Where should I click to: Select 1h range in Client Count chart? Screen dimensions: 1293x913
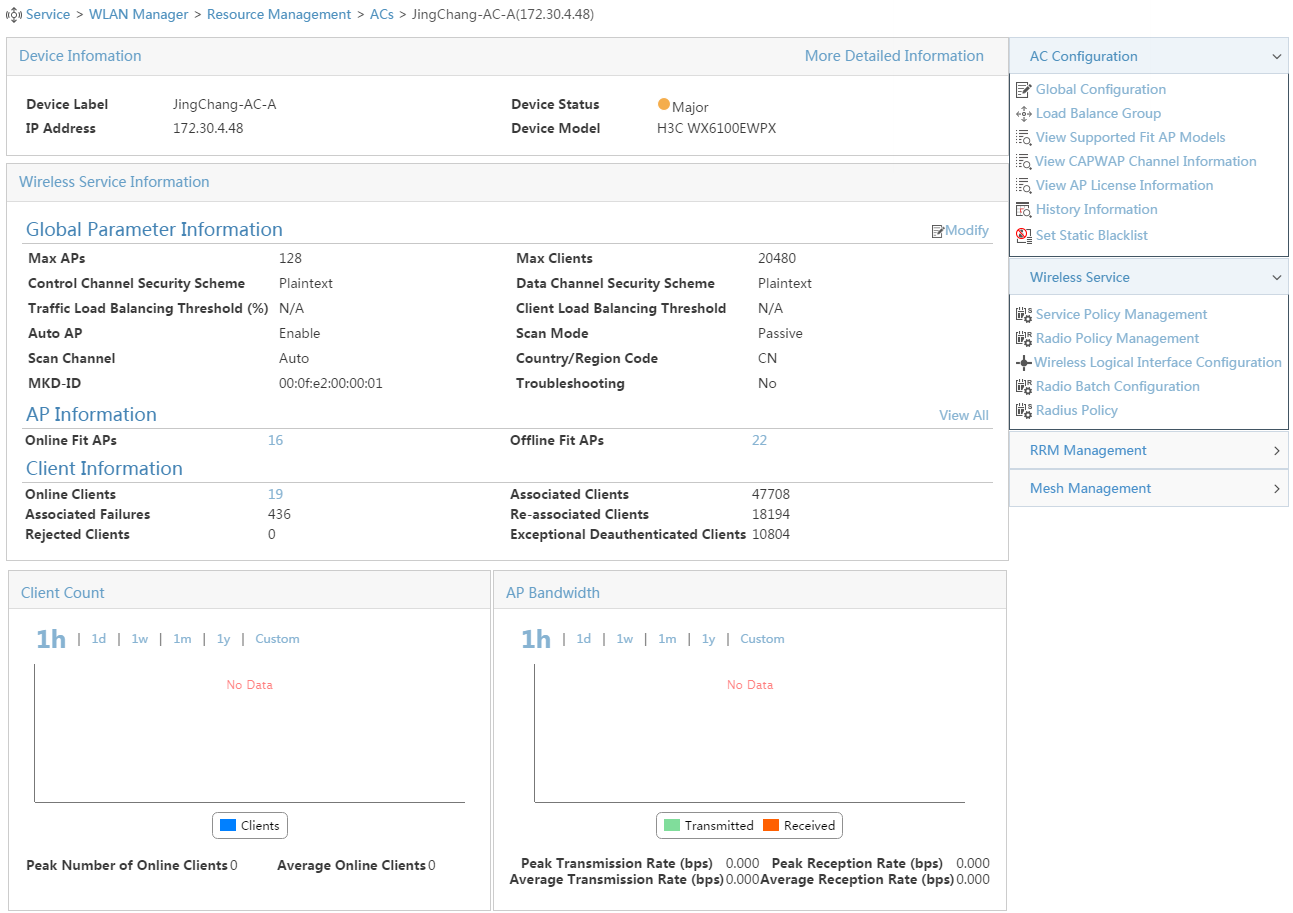tap(51, 639)
